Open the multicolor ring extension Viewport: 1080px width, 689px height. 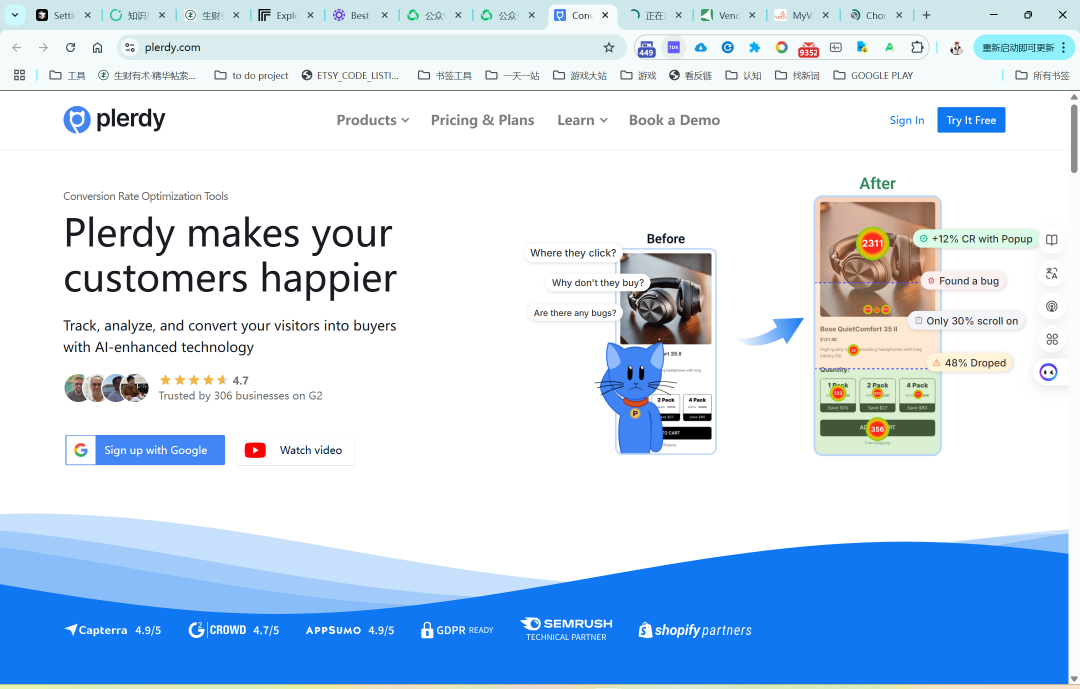[781, 48]
